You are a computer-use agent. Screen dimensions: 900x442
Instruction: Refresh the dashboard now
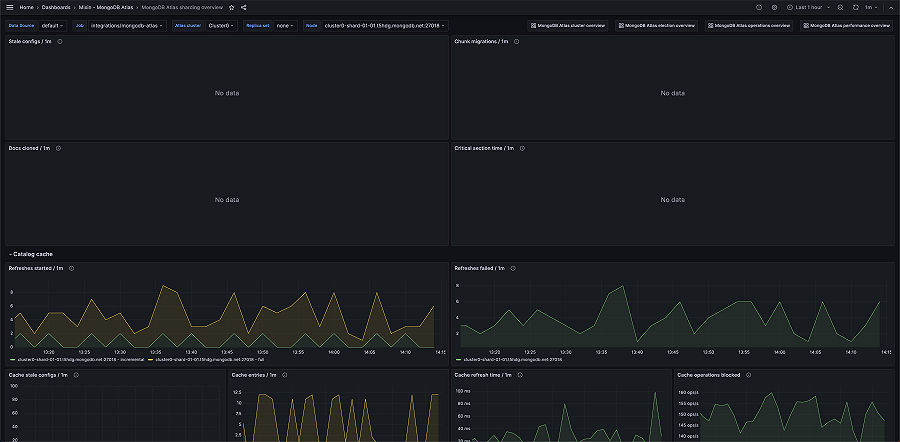tap(856, 7)
